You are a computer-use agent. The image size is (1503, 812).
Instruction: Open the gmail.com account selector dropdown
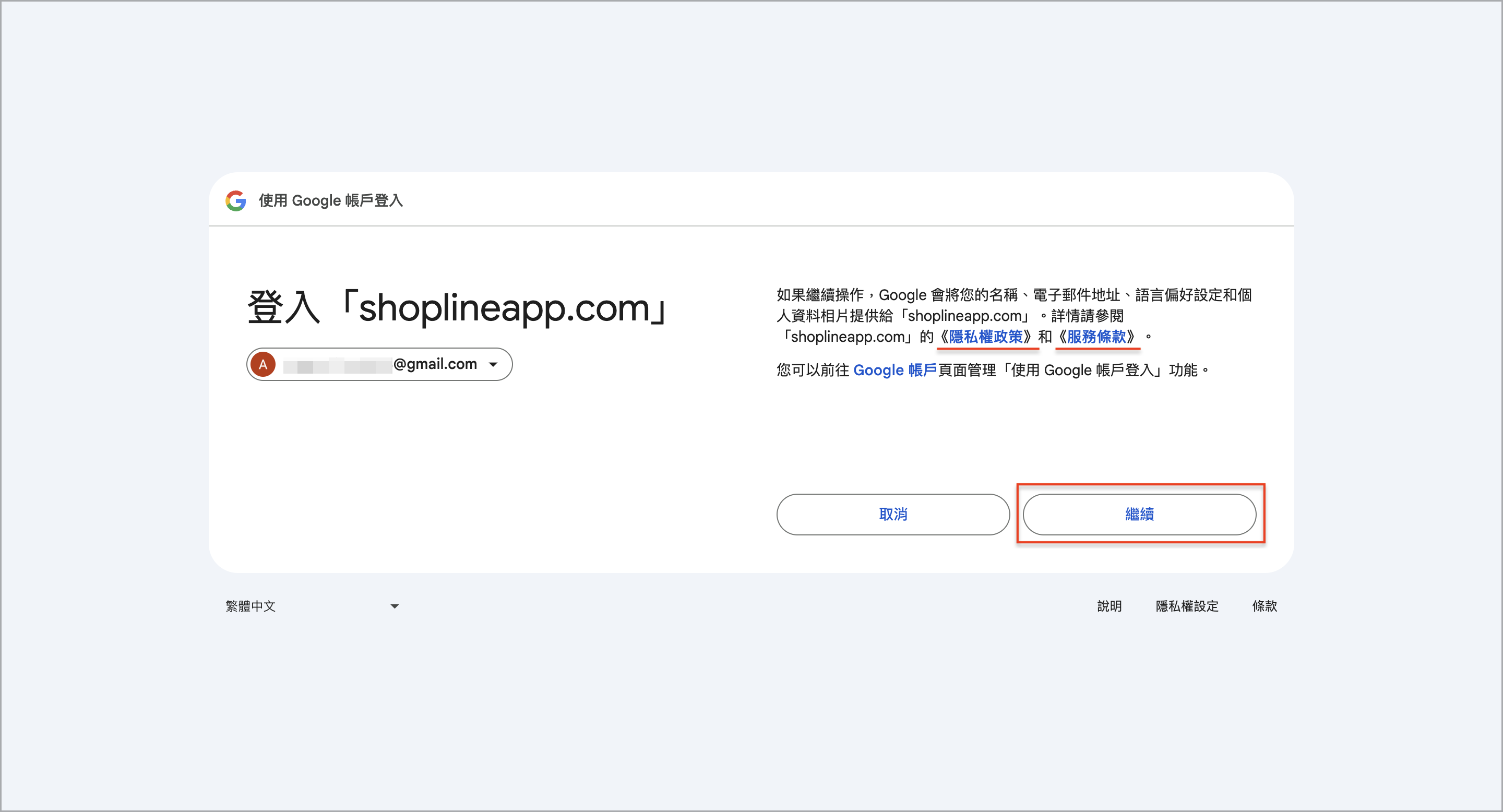tap(379, 365)
